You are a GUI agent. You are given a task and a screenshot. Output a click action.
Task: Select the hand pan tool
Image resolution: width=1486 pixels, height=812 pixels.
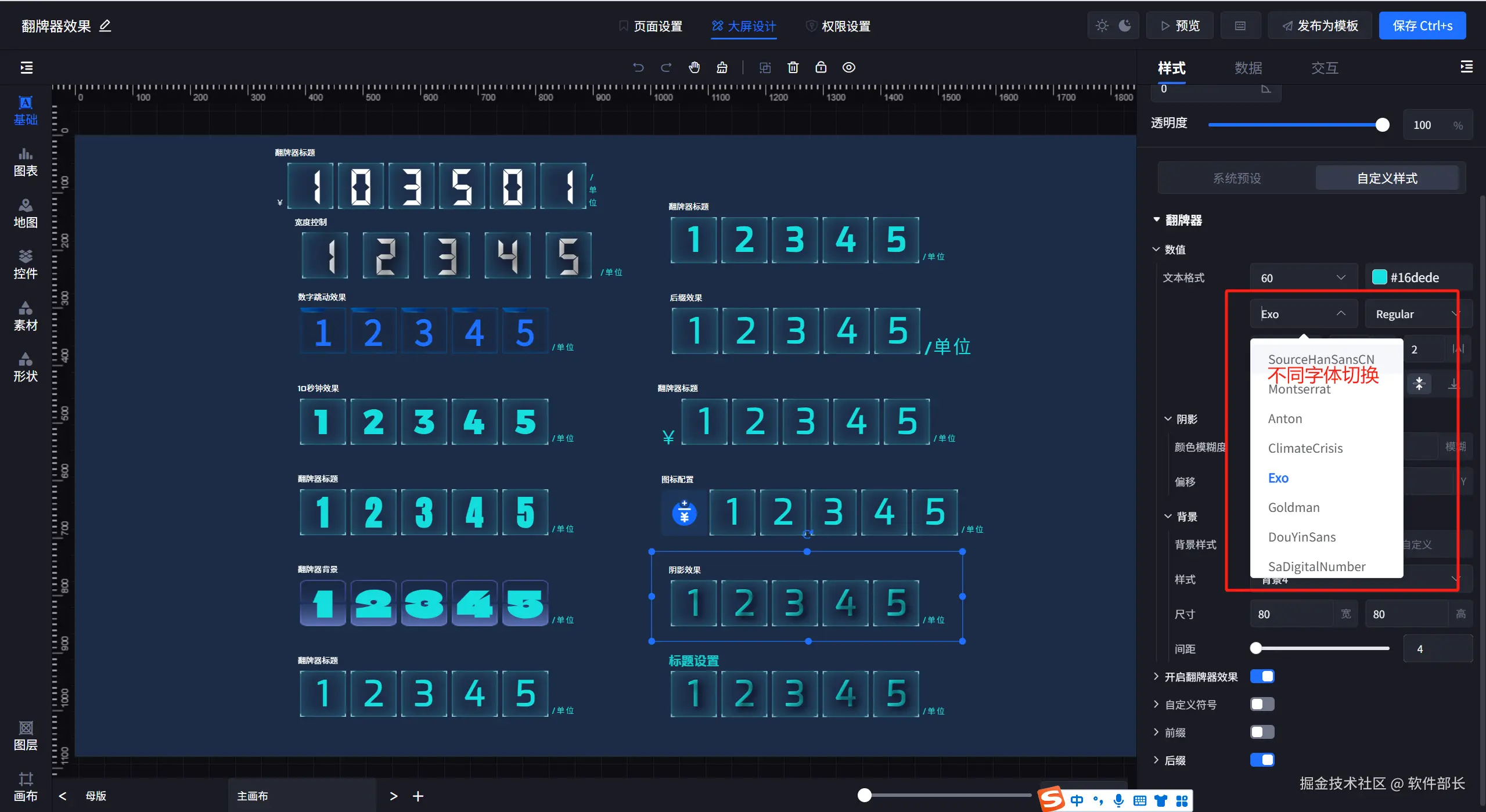coord(694,67)
